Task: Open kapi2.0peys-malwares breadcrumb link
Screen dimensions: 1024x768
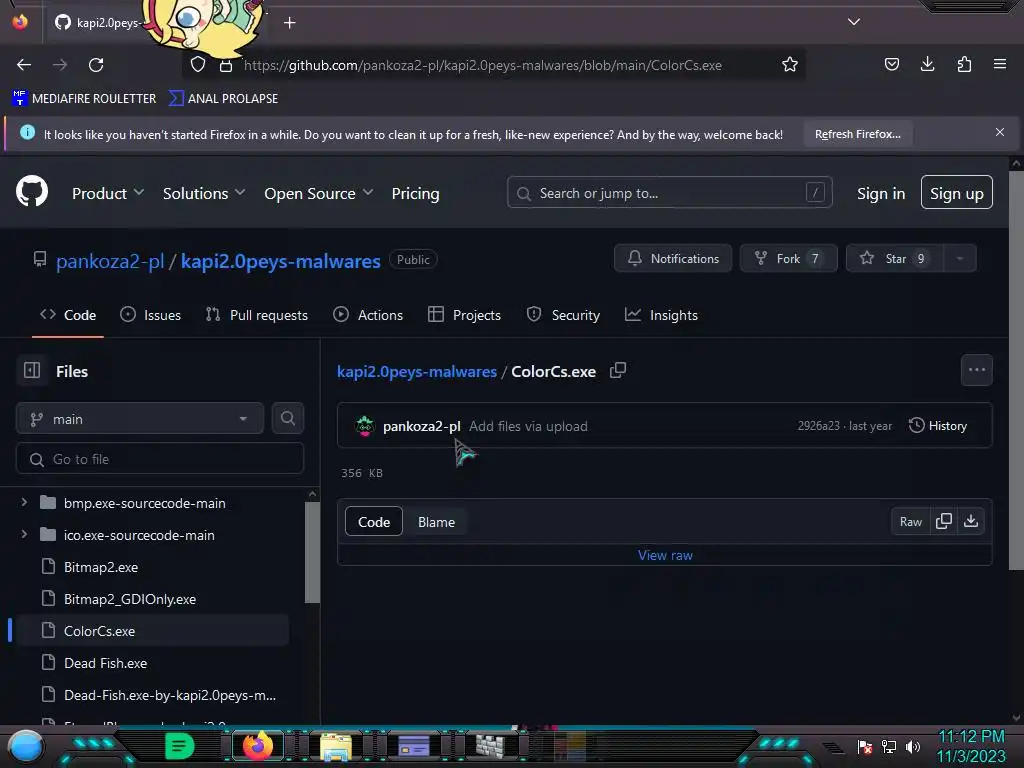Action: point(417,372)
